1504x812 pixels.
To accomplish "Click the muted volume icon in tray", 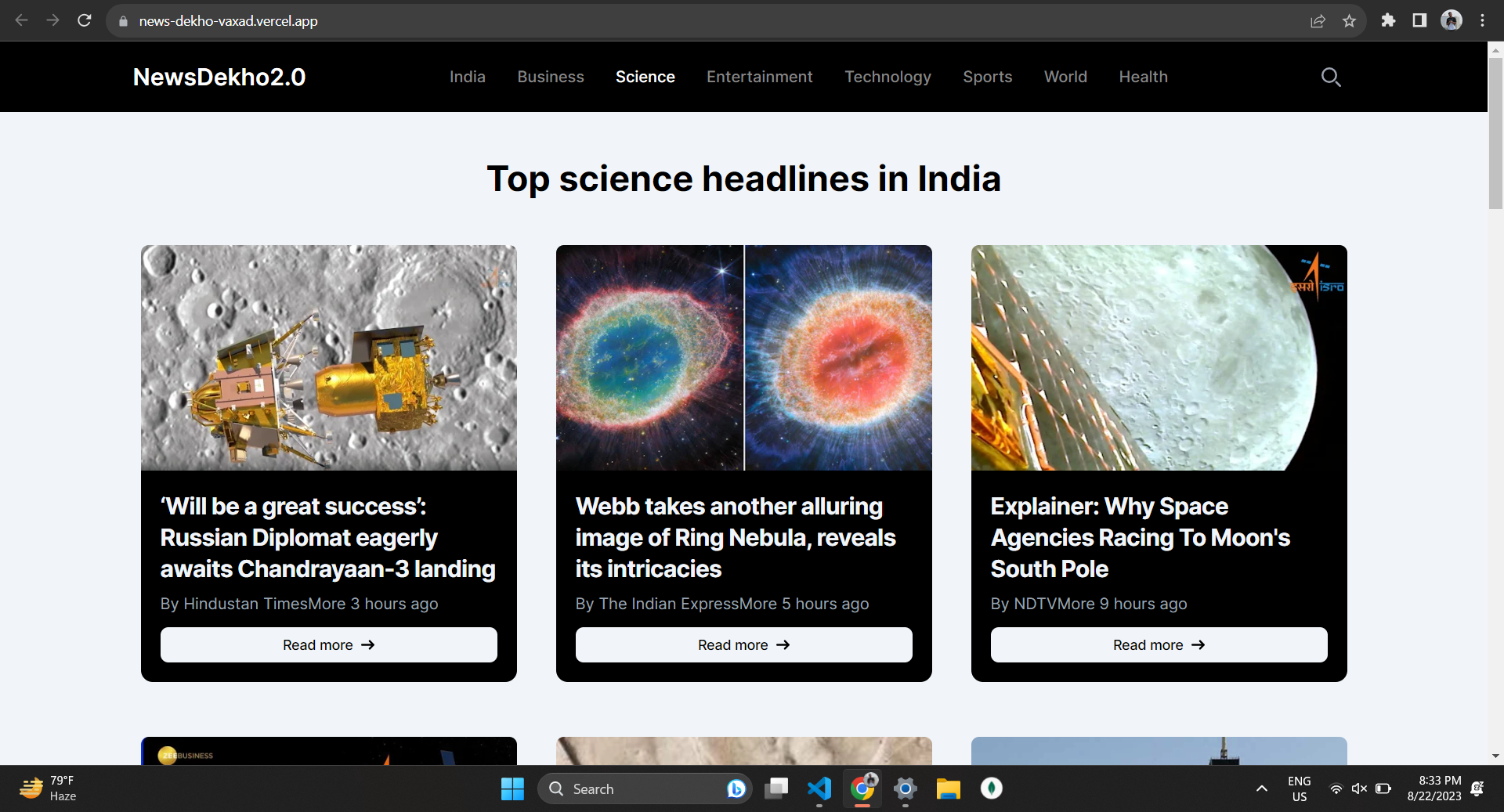I will (1359, 789).
